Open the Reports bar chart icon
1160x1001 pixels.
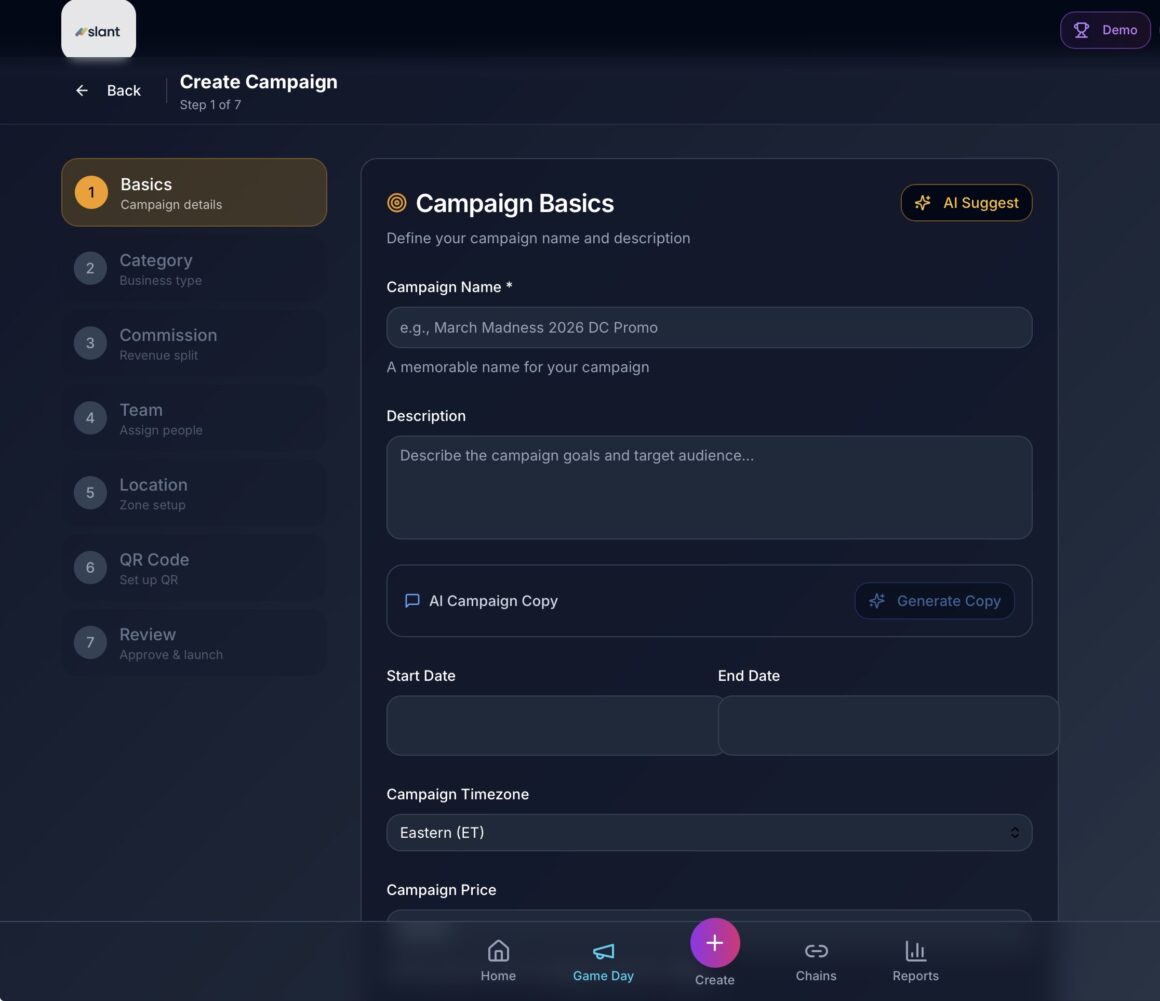[915, 950]
